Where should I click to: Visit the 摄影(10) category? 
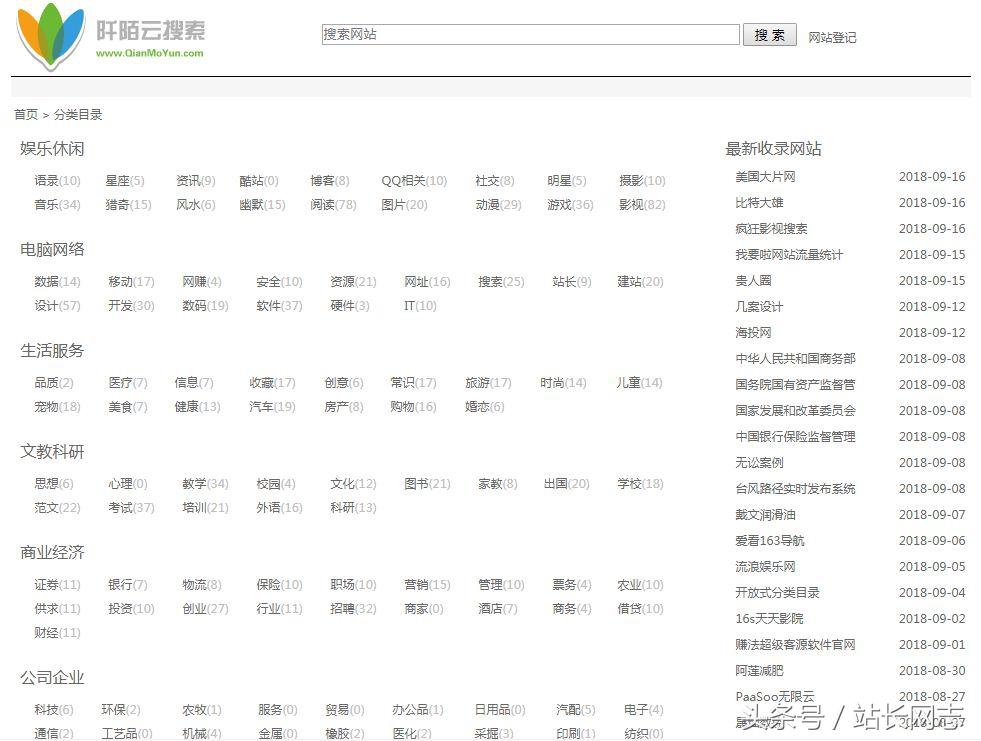(x=643, y=181)
